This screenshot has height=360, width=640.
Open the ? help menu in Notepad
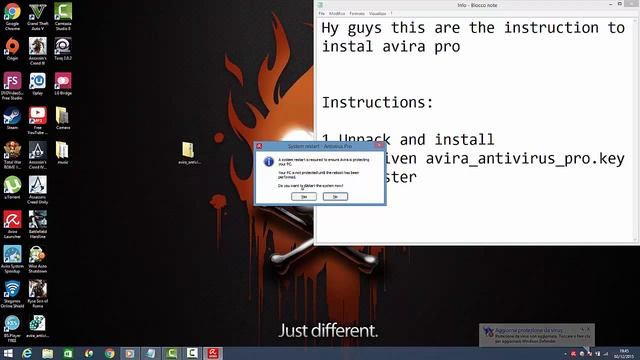[x=391, y=13]
